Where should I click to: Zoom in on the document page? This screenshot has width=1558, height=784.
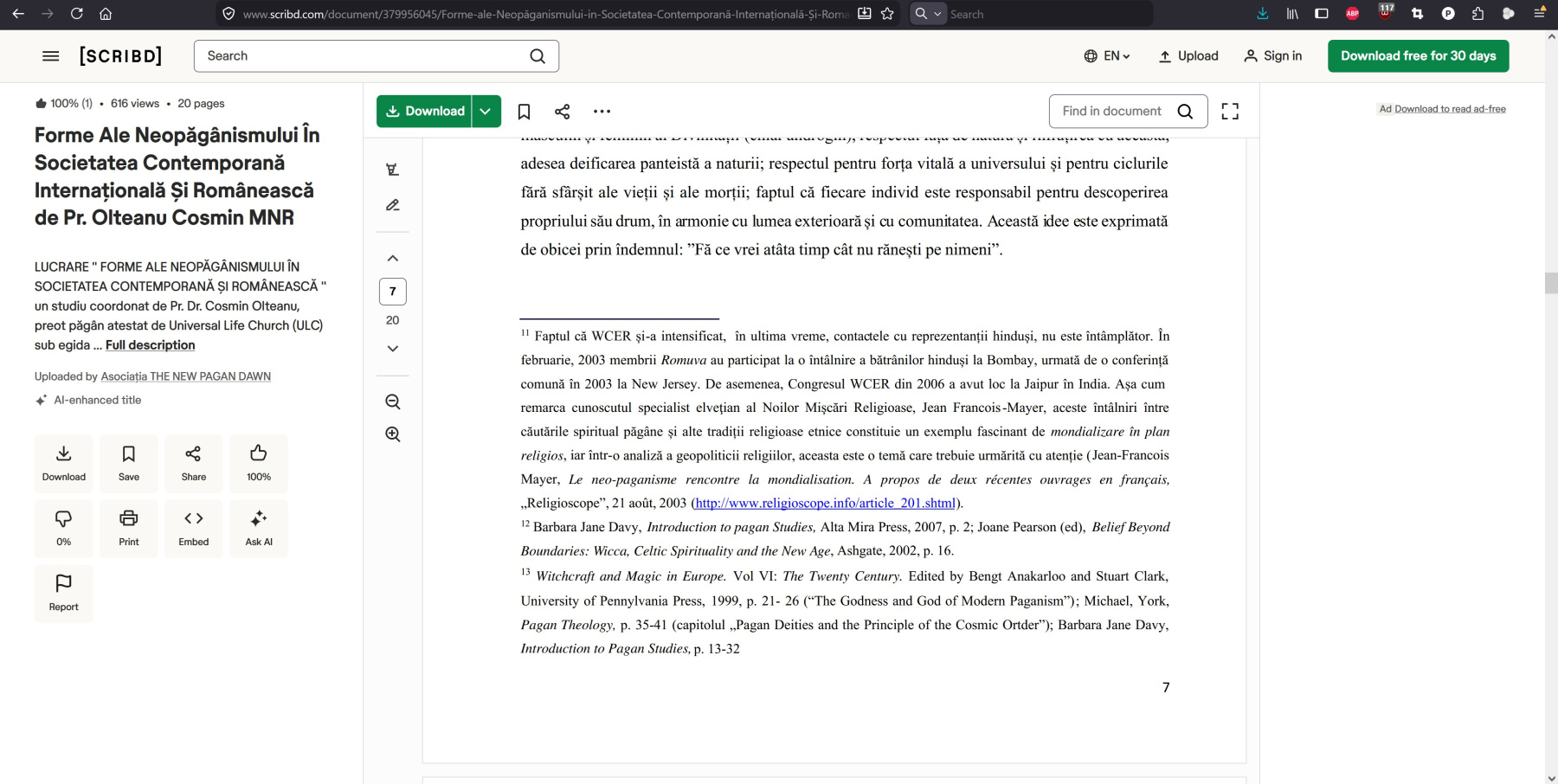tap(393, 434)
